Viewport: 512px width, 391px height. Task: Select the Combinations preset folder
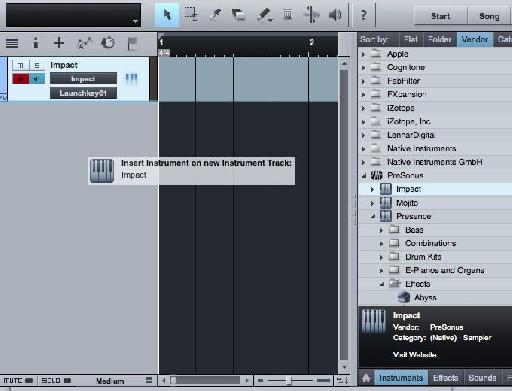pos(435,243)
